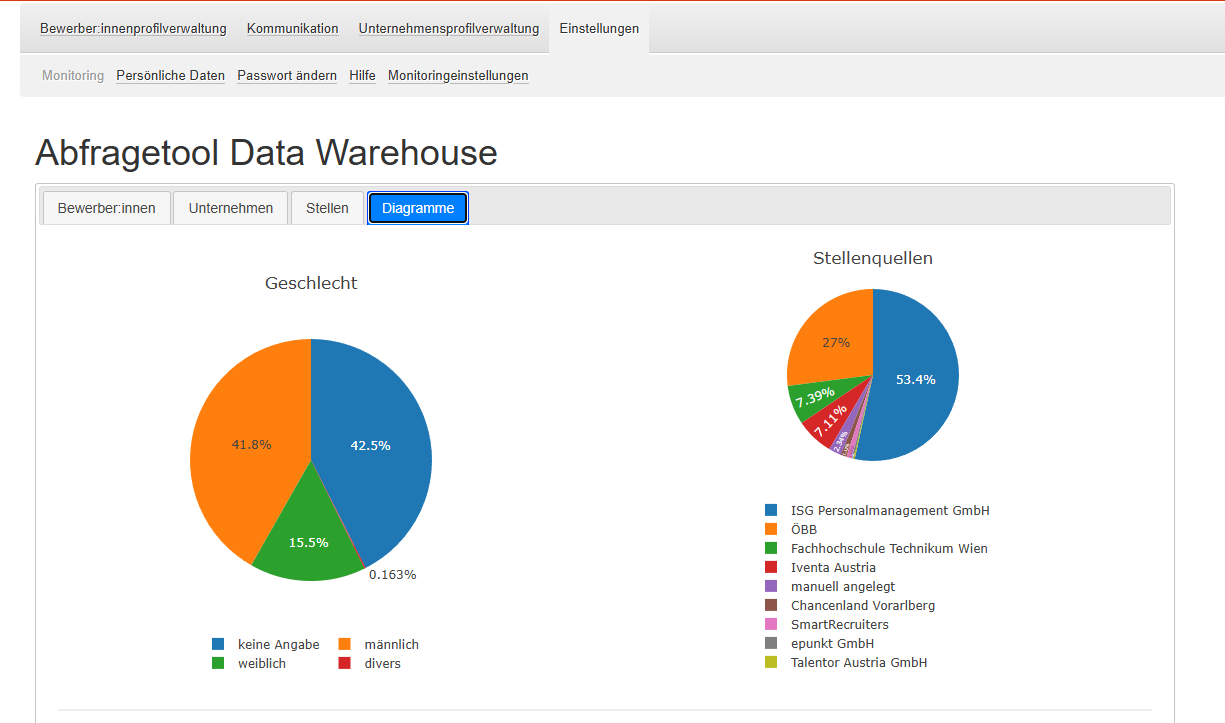
Task: Toggle the olive Talentor Austria GmbH swatch
Action: pyautogui.click(x=771, y=662)
